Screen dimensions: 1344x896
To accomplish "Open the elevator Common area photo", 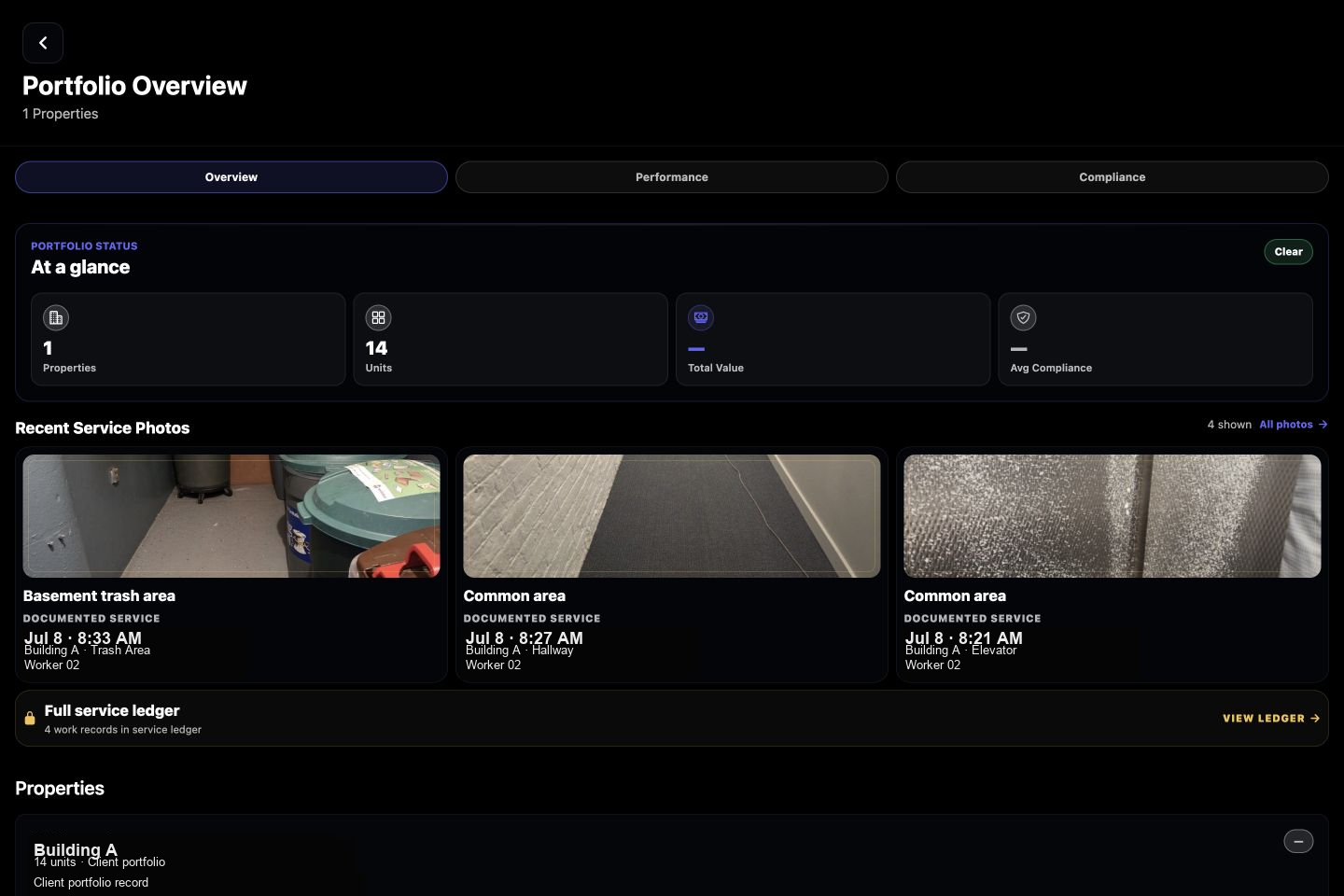I will click(1113, 516).
